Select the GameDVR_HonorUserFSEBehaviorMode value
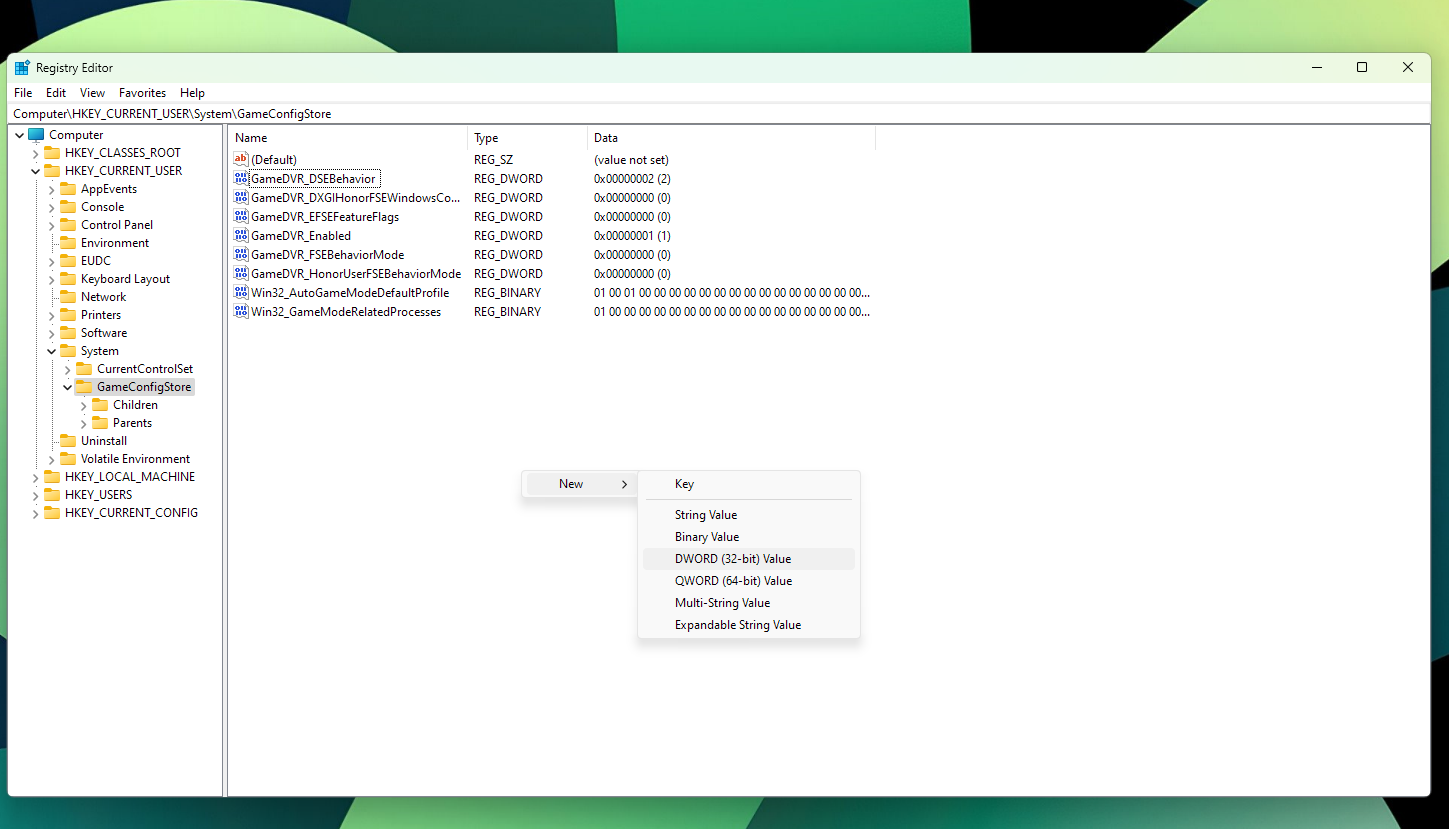This screenshot has height=829, width=1449. pyautogui.click(x=356, y=274)
